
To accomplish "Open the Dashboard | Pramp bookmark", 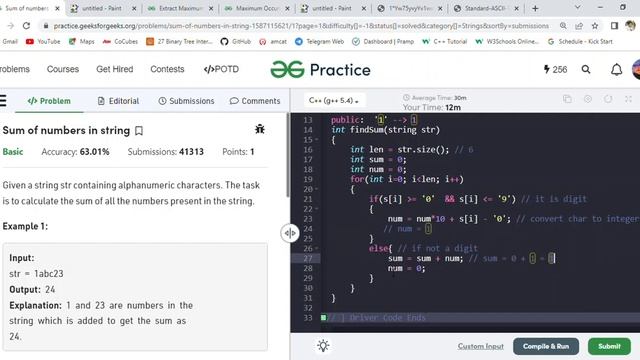I will 383,42.
